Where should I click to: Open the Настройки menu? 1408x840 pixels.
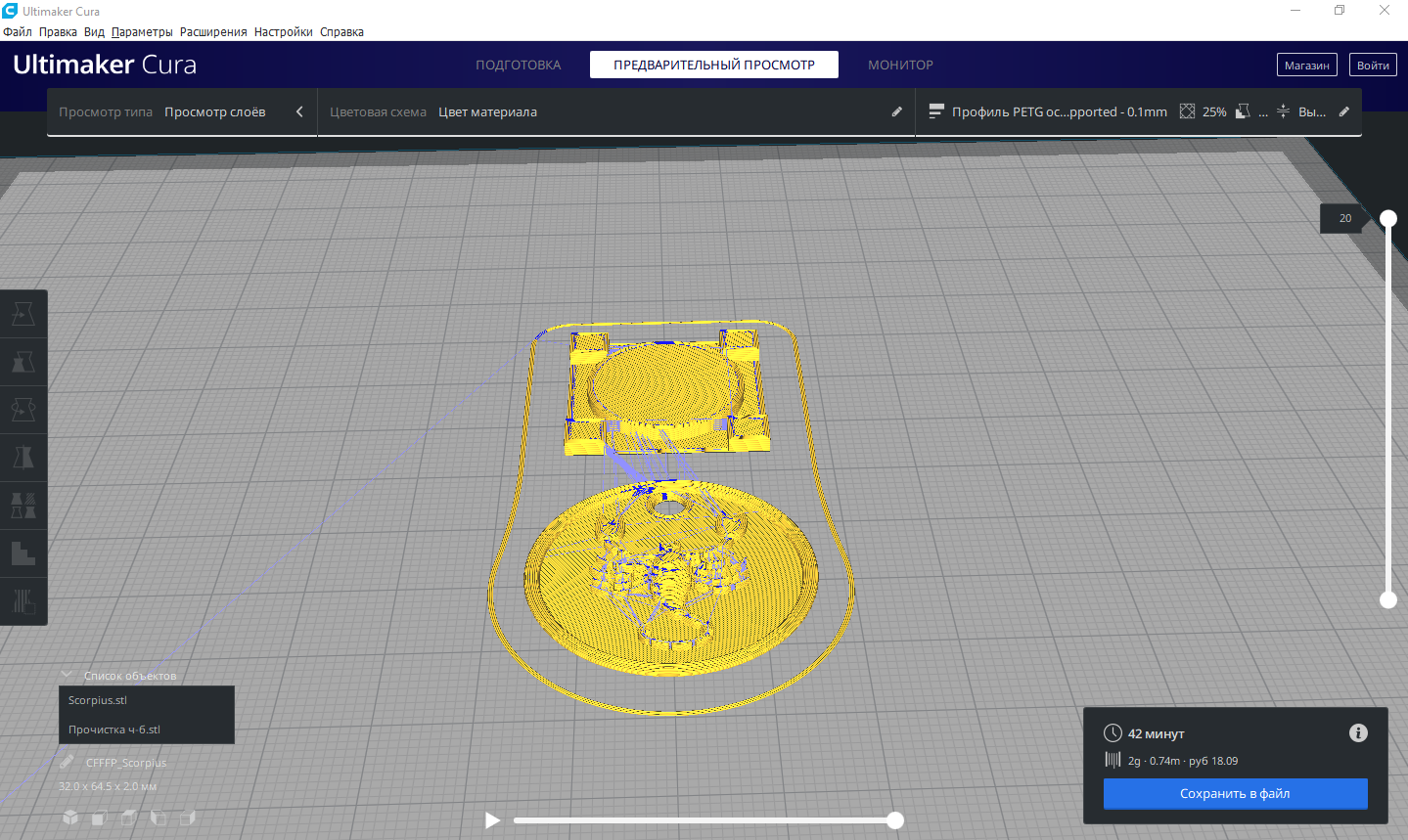(284, 31)
